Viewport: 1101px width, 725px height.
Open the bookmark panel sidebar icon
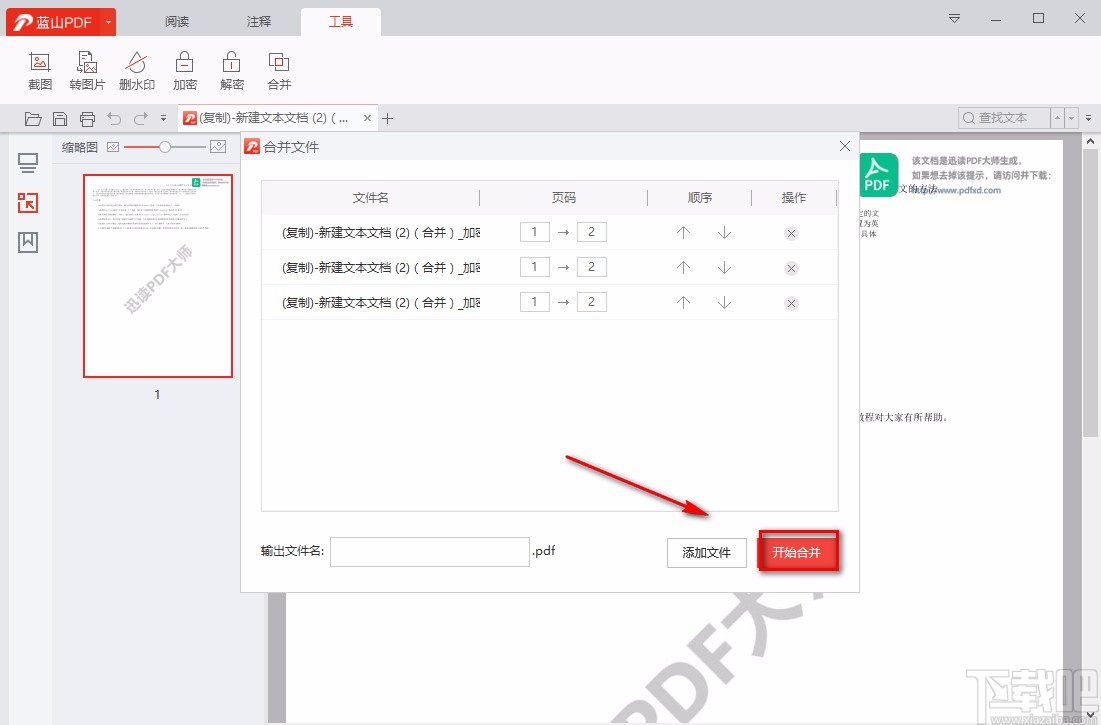click(27, 240)
